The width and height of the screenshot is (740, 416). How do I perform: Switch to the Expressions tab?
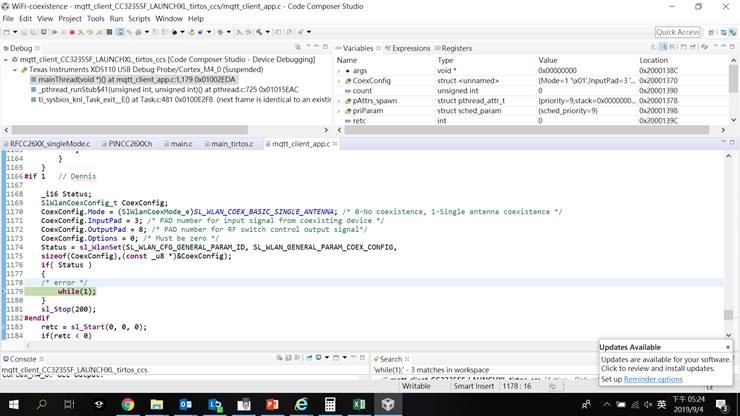[x=407, y=48]
